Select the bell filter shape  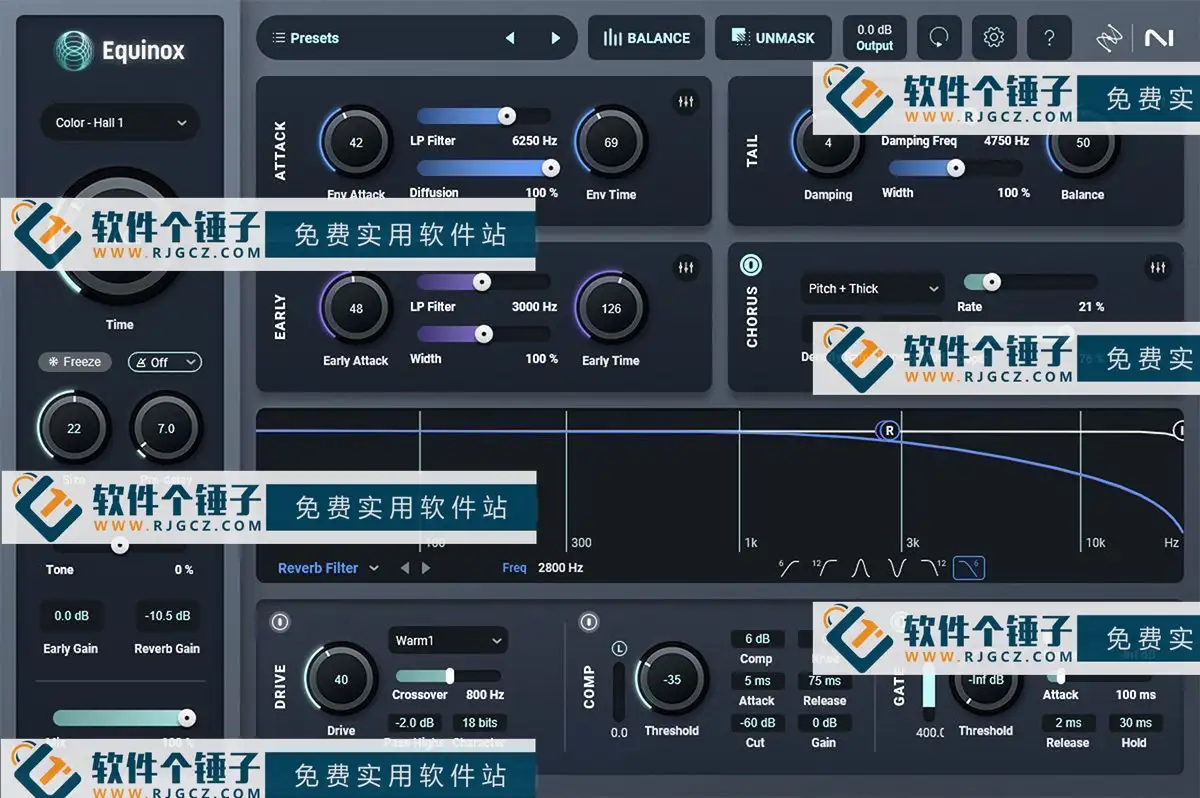tap(861, 568)
